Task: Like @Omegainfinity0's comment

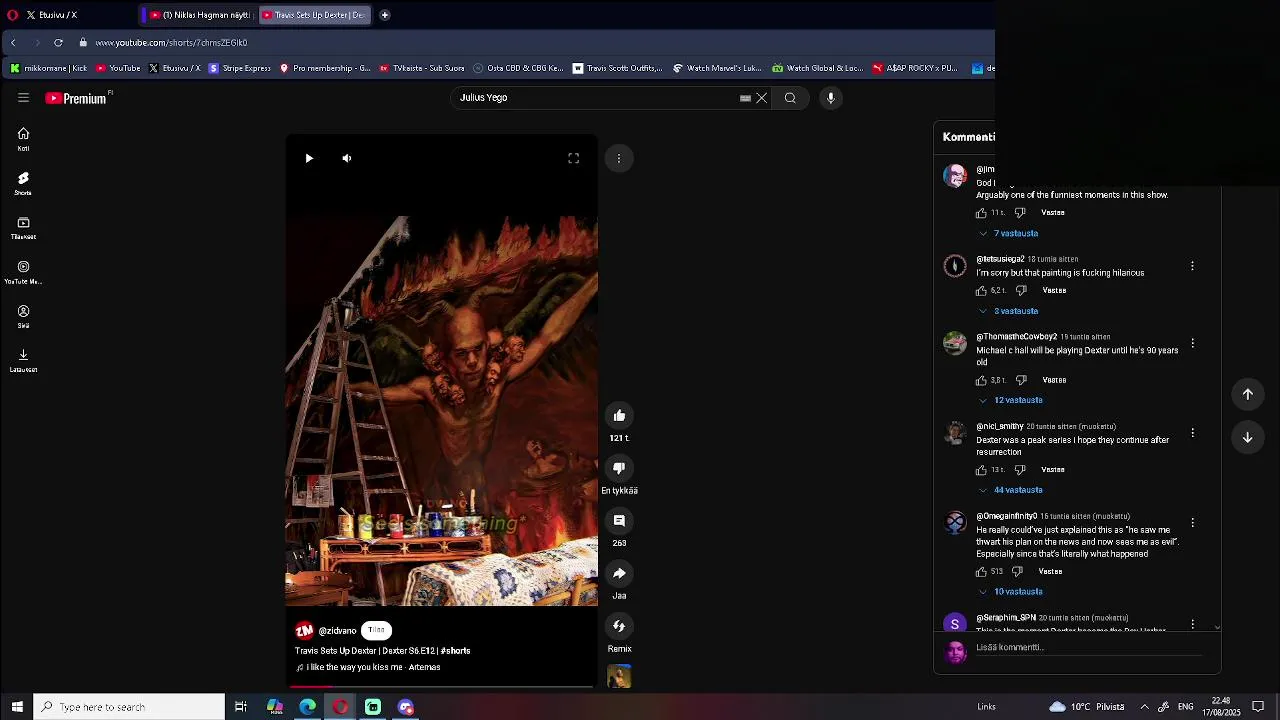Action: pos(981,572)
